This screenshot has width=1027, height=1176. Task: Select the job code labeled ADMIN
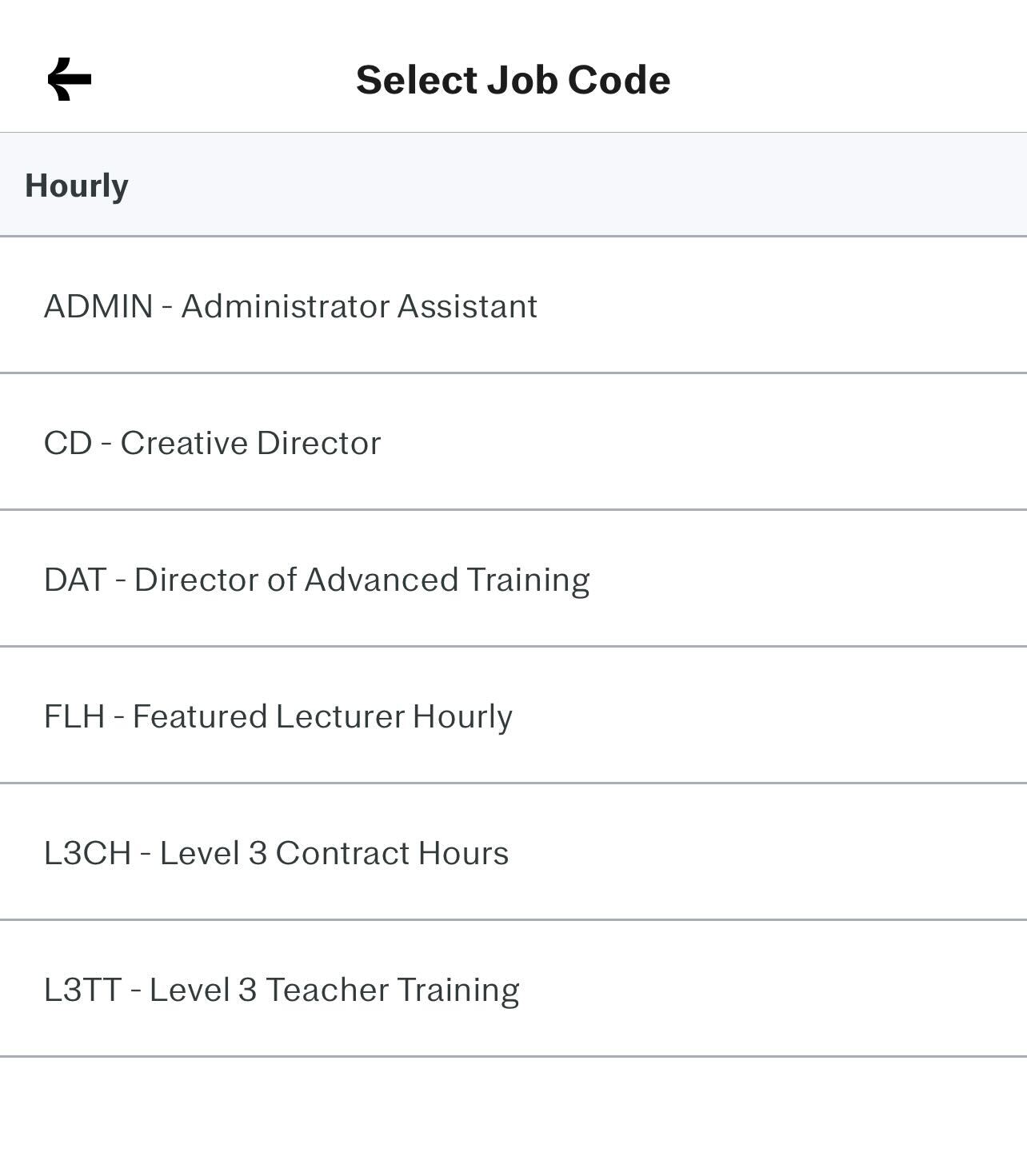click(513, 305)
